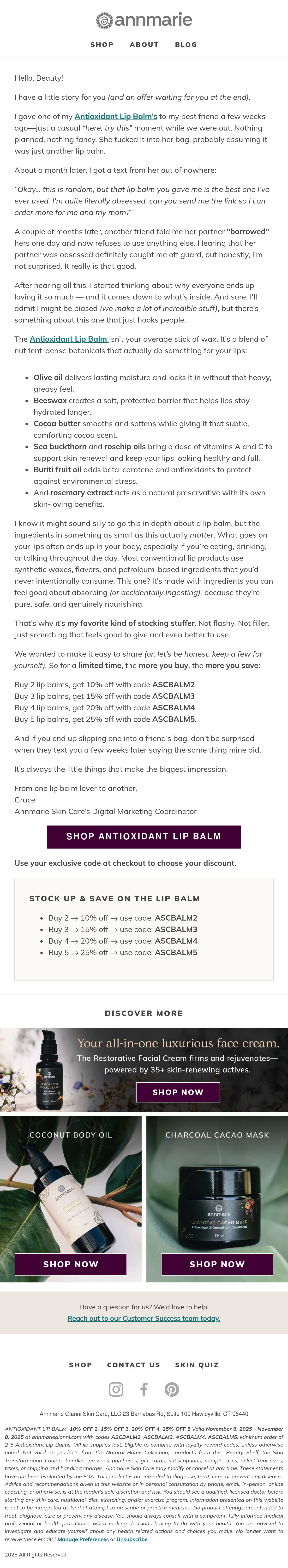Click the annmarie logo at top
Viewport: 288px width, 1568px height.
[144, 20]
